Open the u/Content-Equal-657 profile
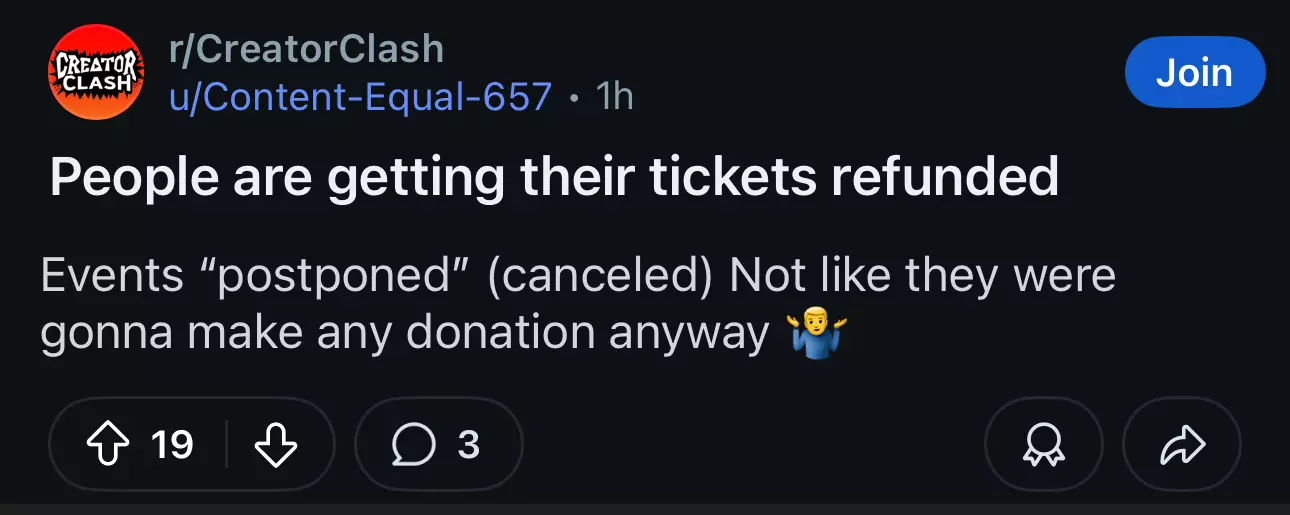 [x=360, y=96]
